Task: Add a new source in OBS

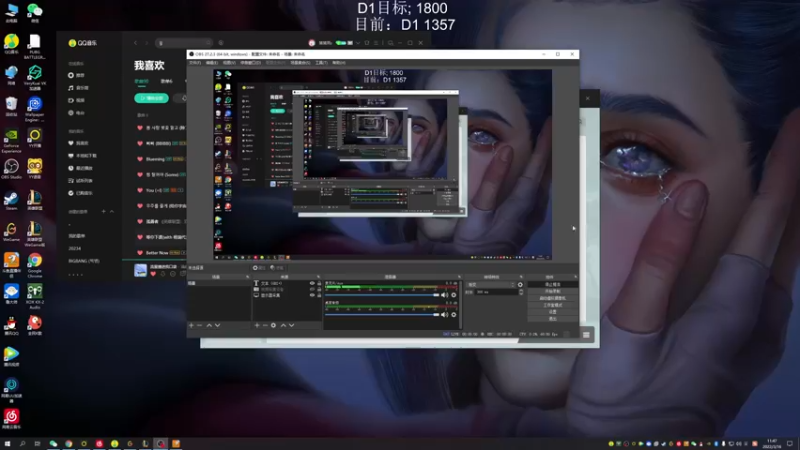Action: [x=257, y=325]
